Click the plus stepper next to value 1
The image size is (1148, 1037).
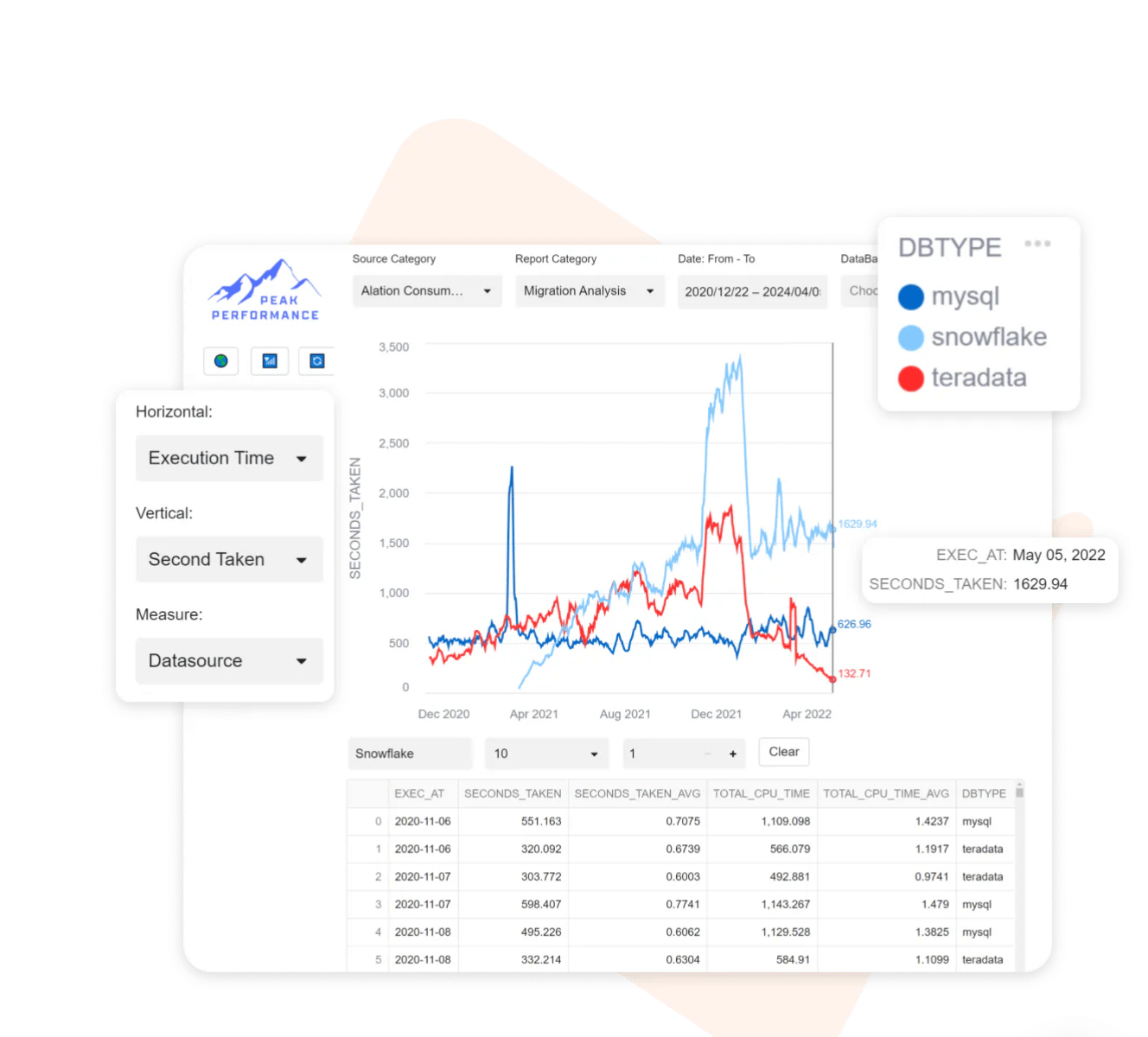tap(733, 754)
